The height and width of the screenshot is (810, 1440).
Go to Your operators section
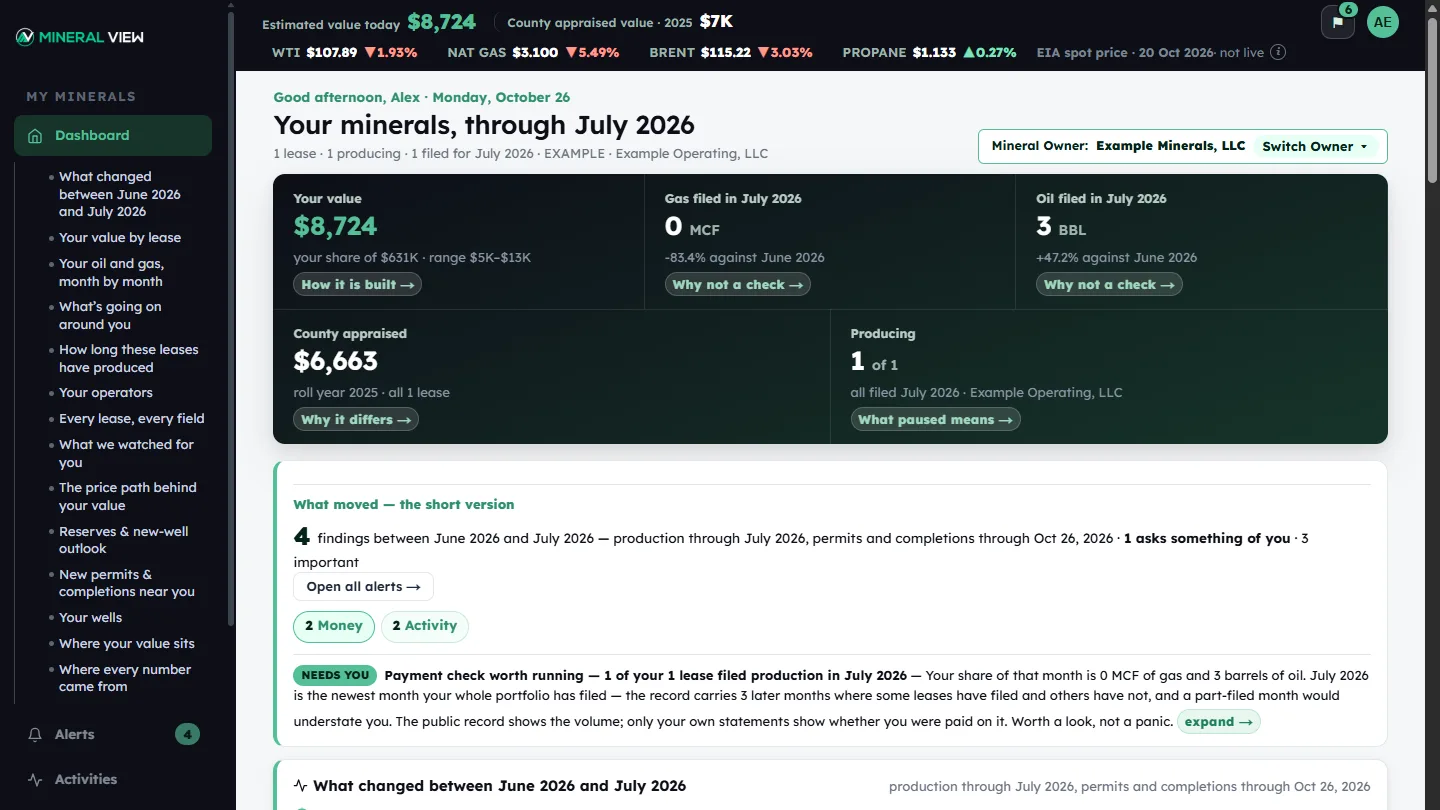(106, 393)
